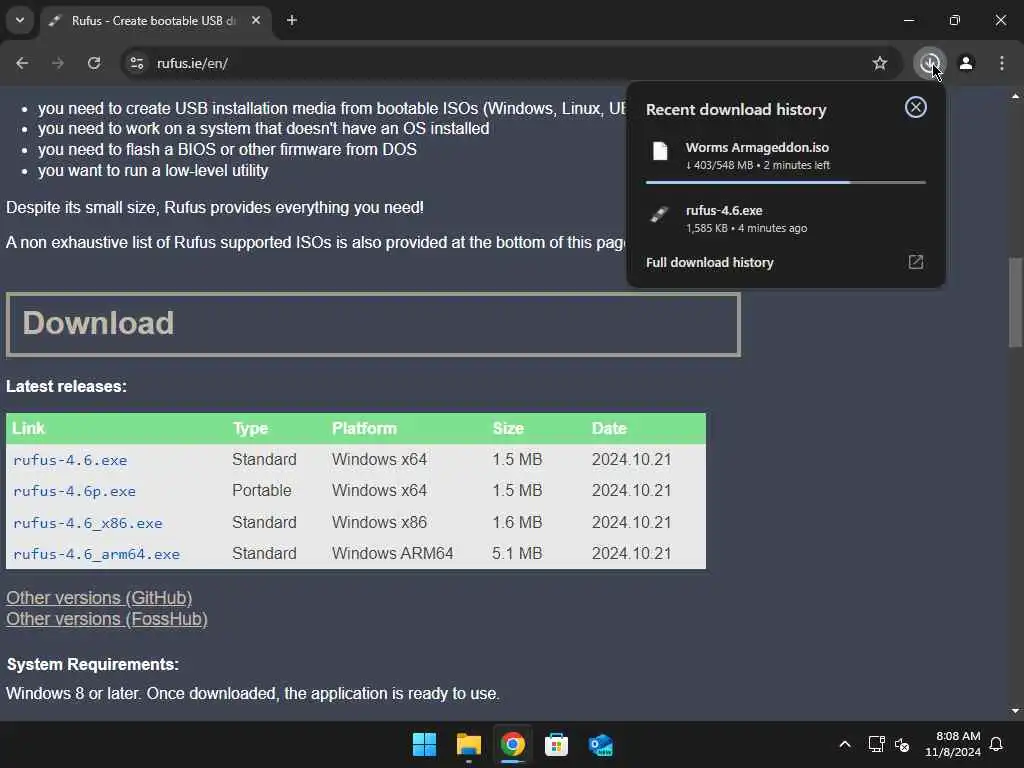The image size is (1024, 768).
Task: Open the Windows Start menu
Action: [x=424, y=744]
